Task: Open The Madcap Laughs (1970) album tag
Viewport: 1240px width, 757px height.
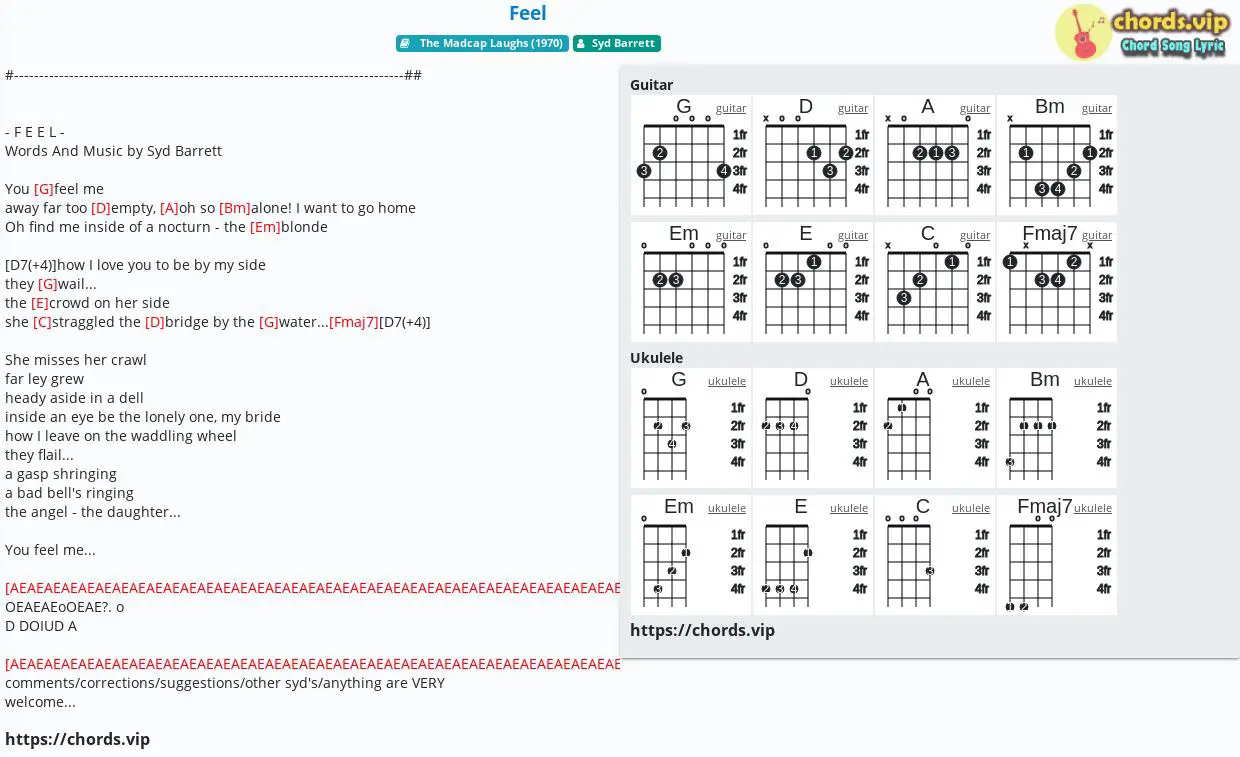Action: click(x=482, y=44)
